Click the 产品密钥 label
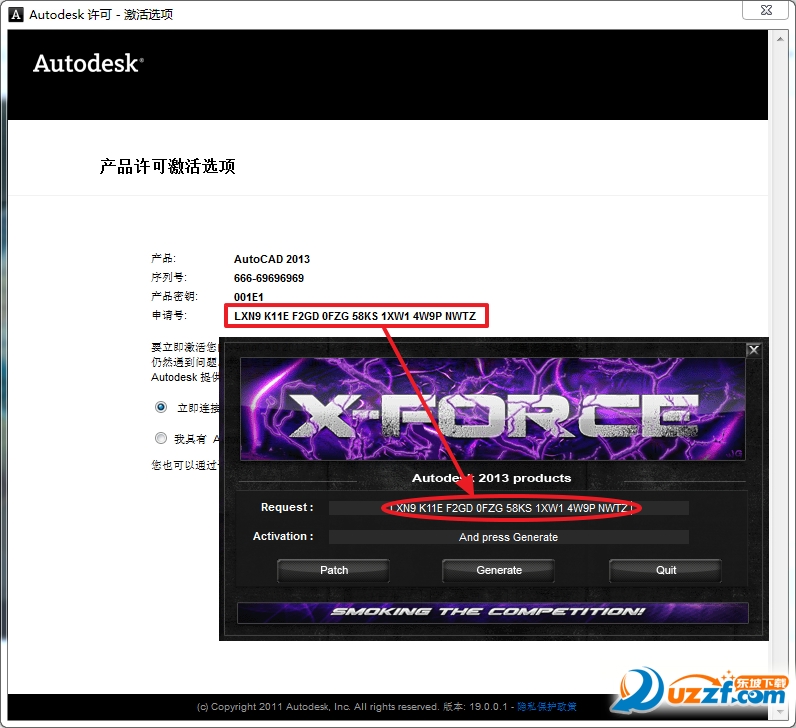 click(x=175, y=296)
